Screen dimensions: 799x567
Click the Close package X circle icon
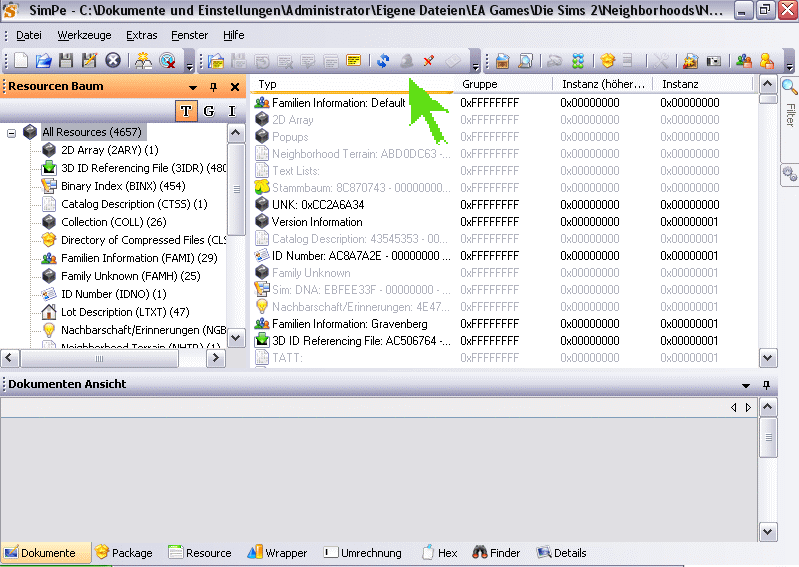click(113, 61)
